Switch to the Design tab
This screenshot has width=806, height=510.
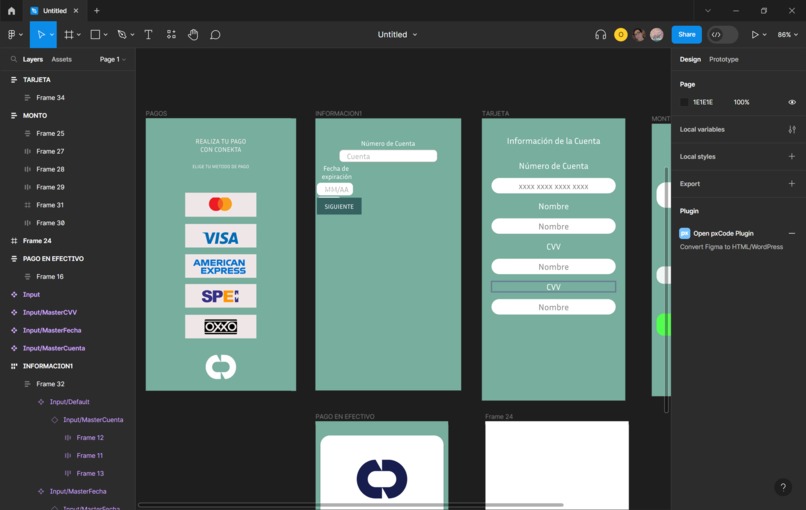click(690, 59)
